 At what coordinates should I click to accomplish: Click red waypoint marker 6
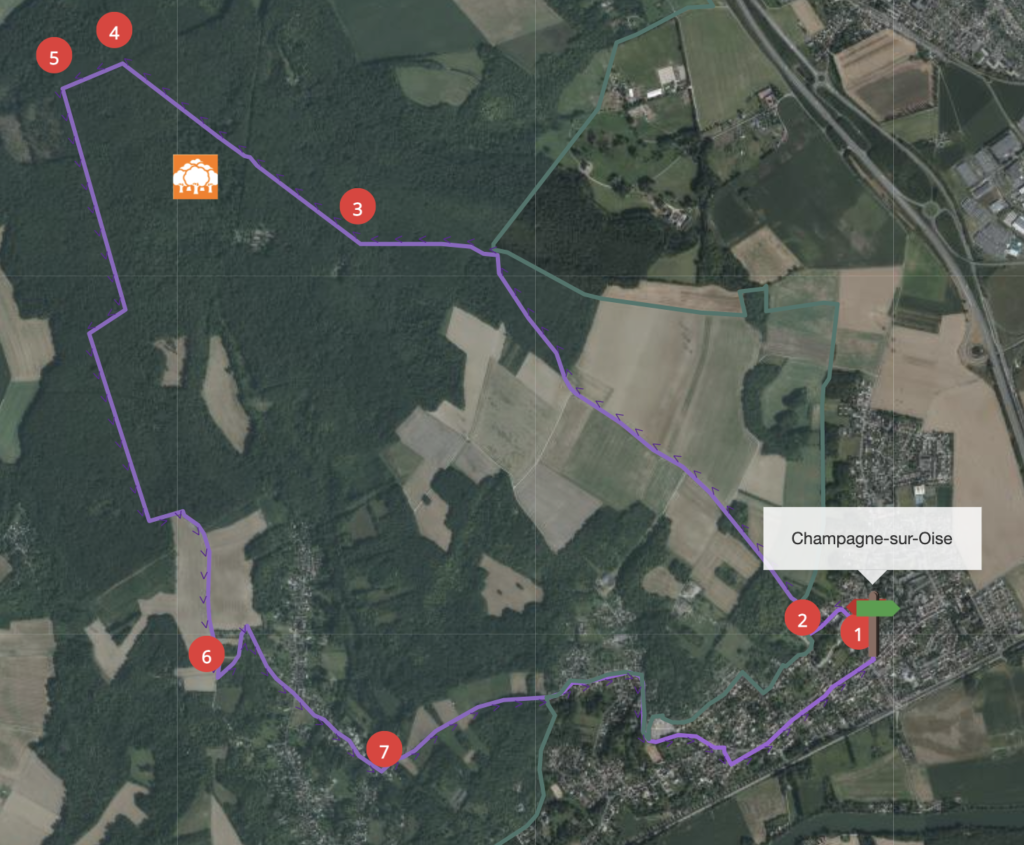[206, 654]
